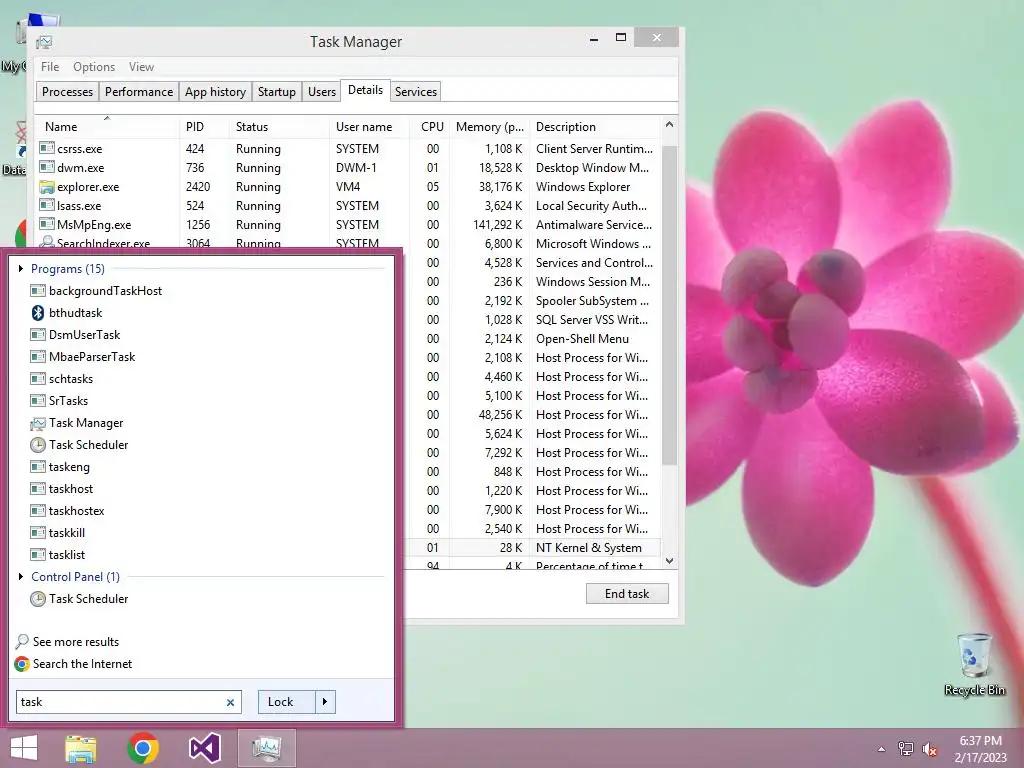Select explorer.exe process row

click(349, 187)
